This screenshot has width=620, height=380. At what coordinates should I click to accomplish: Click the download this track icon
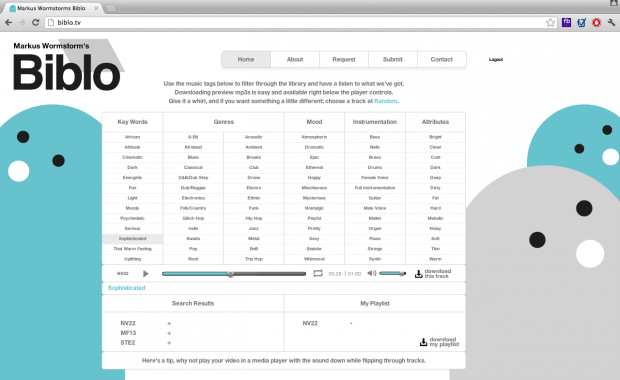418,274
